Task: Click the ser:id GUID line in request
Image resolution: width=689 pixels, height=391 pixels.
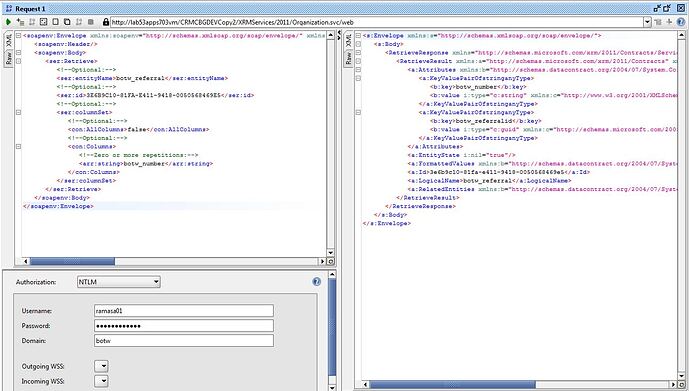Action: (155, 95)
